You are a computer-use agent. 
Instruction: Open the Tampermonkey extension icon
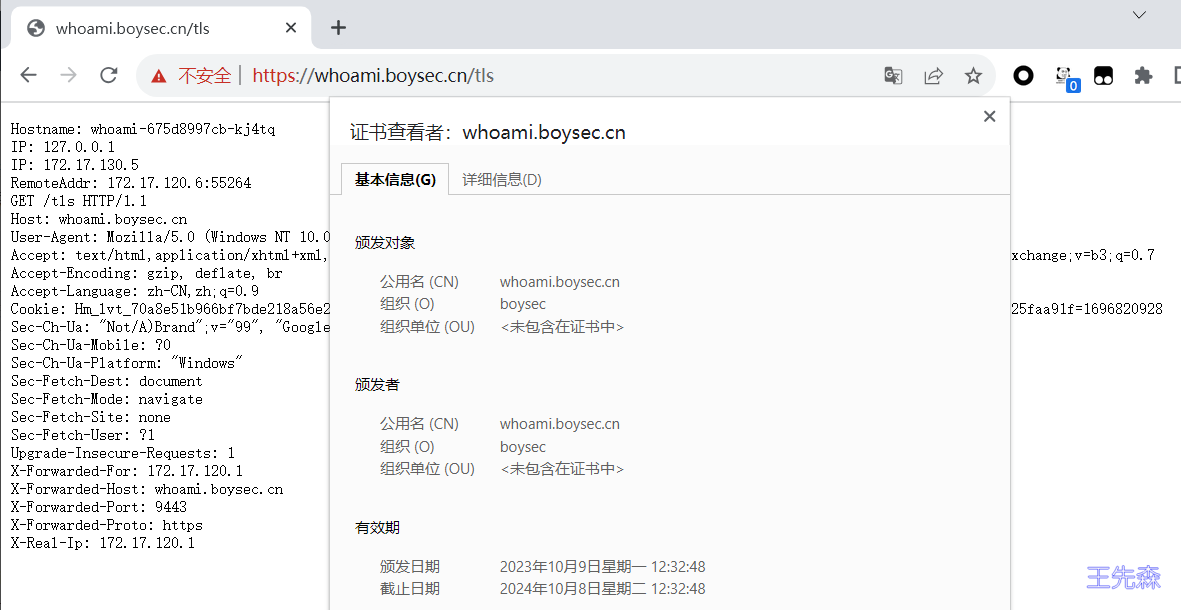click(x=1103, y=76)
